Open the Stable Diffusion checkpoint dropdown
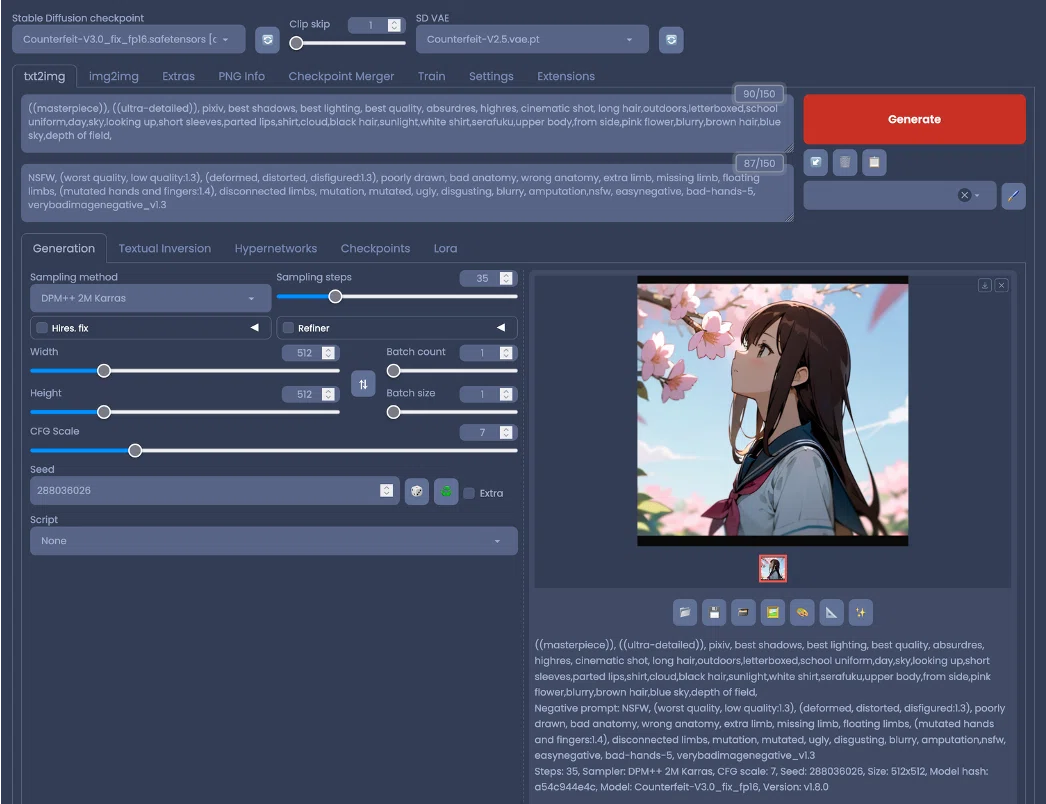This screenshot has width=1046, height=804. [x=129, y=39]
